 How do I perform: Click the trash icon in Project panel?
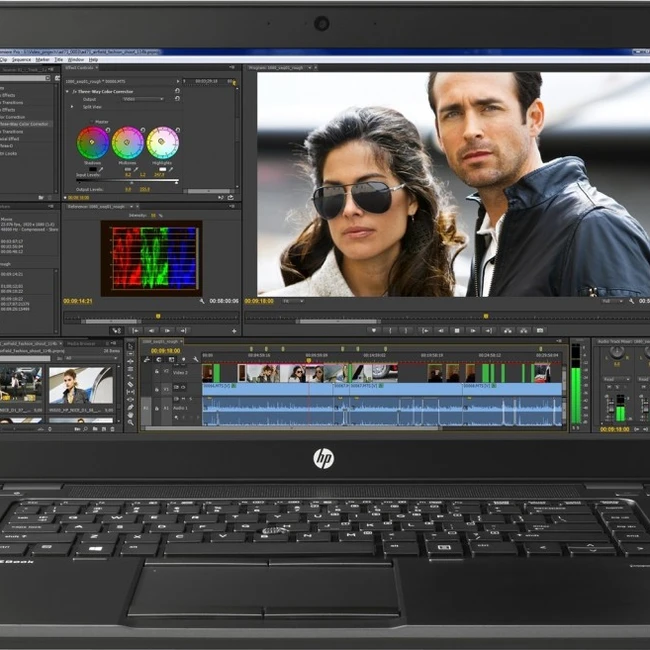point(112,429)
